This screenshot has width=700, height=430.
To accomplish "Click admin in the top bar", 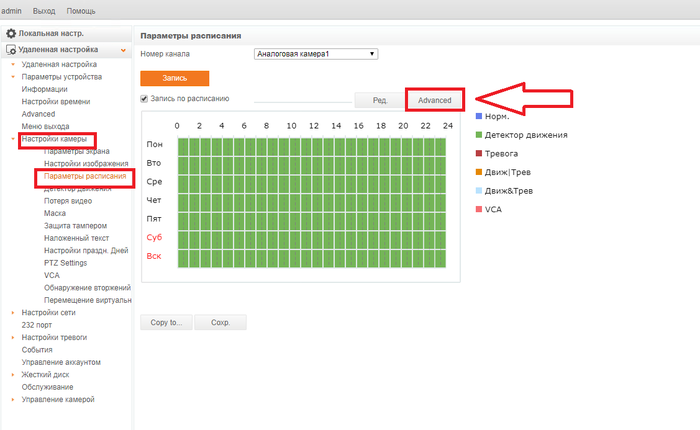I will click(x=11, y=11).
